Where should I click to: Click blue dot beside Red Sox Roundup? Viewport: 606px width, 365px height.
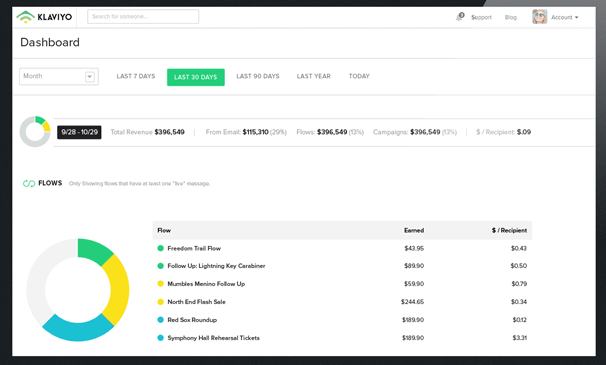tap(160, 320)
